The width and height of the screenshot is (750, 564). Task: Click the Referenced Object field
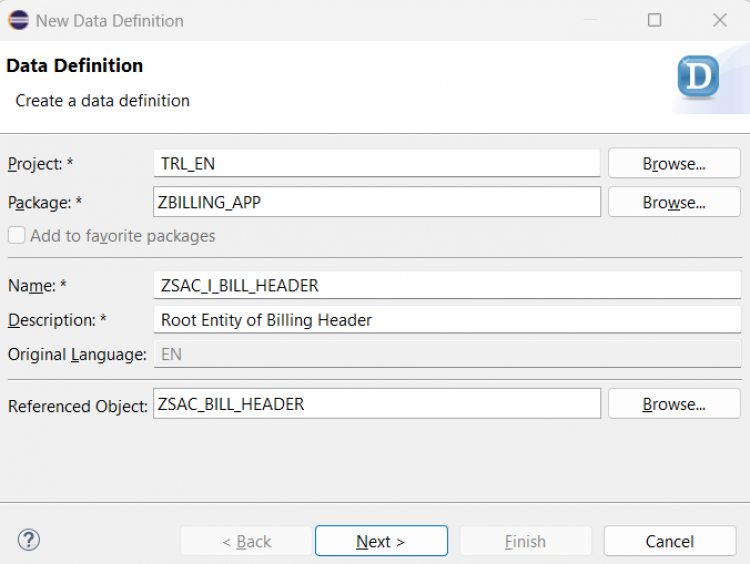click(376, 404)
